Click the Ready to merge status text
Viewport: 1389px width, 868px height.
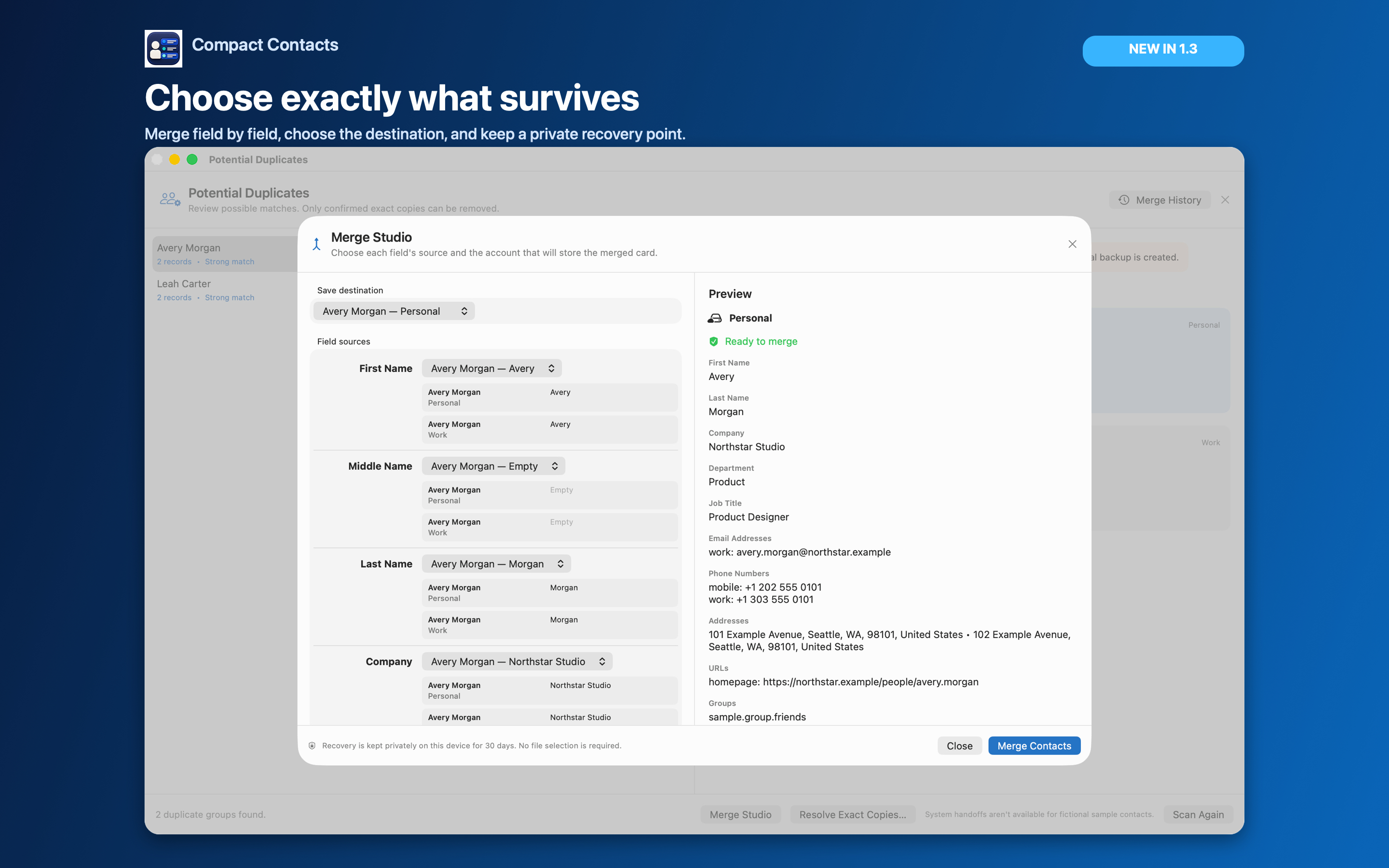[761, 341]
